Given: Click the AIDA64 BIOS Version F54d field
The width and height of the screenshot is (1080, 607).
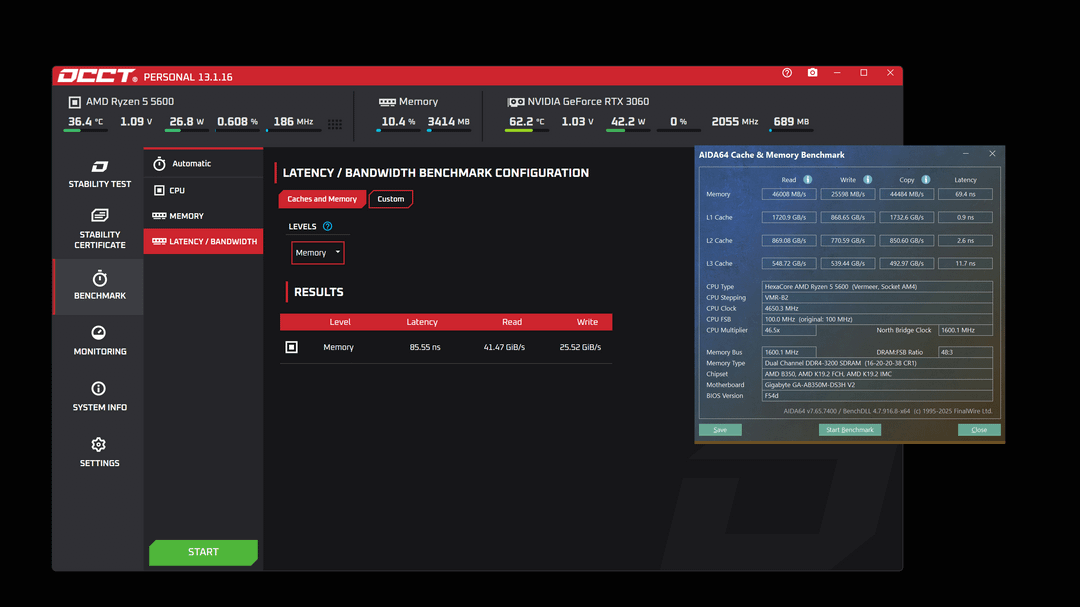Looking at the screenshot, I should coord(877,396).
